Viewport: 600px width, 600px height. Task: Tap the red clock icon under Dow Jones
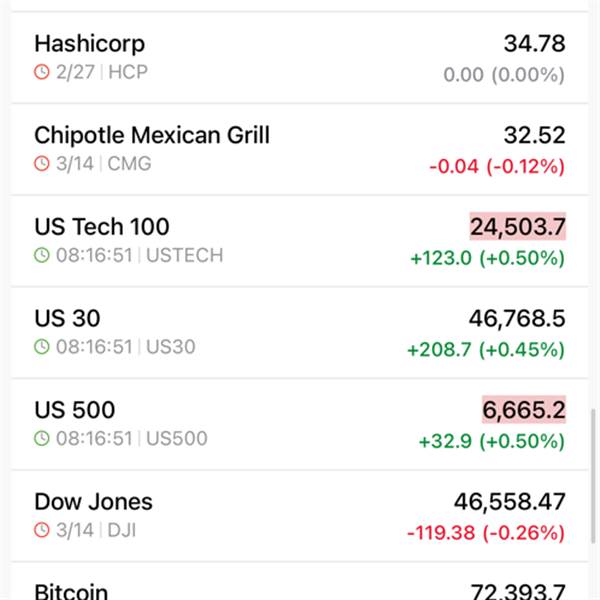click(41, 531)
